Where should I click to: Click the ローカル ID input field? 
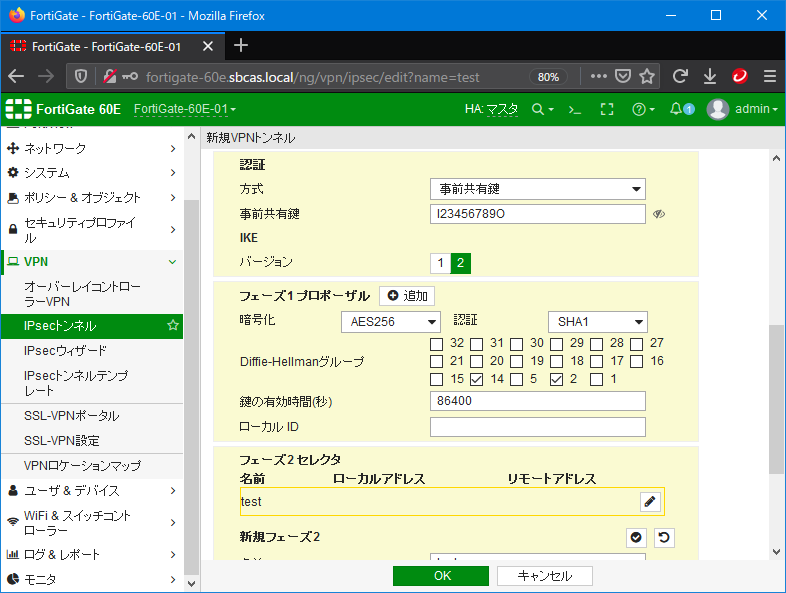538,427
